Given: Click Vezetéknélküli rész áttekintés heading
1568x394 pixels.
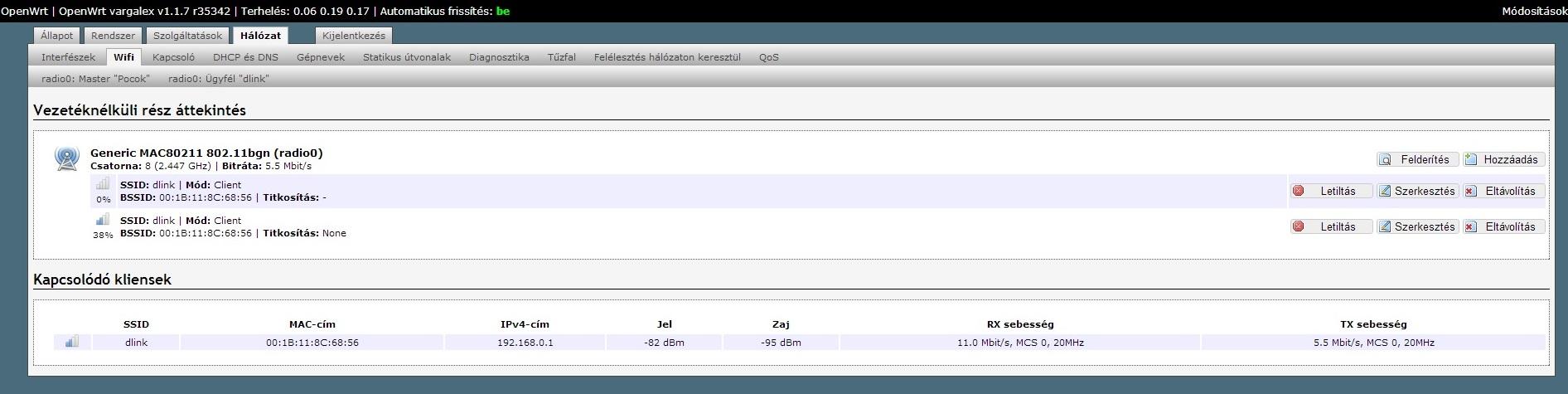Looking at the screenshot, I should coord(139,110).
